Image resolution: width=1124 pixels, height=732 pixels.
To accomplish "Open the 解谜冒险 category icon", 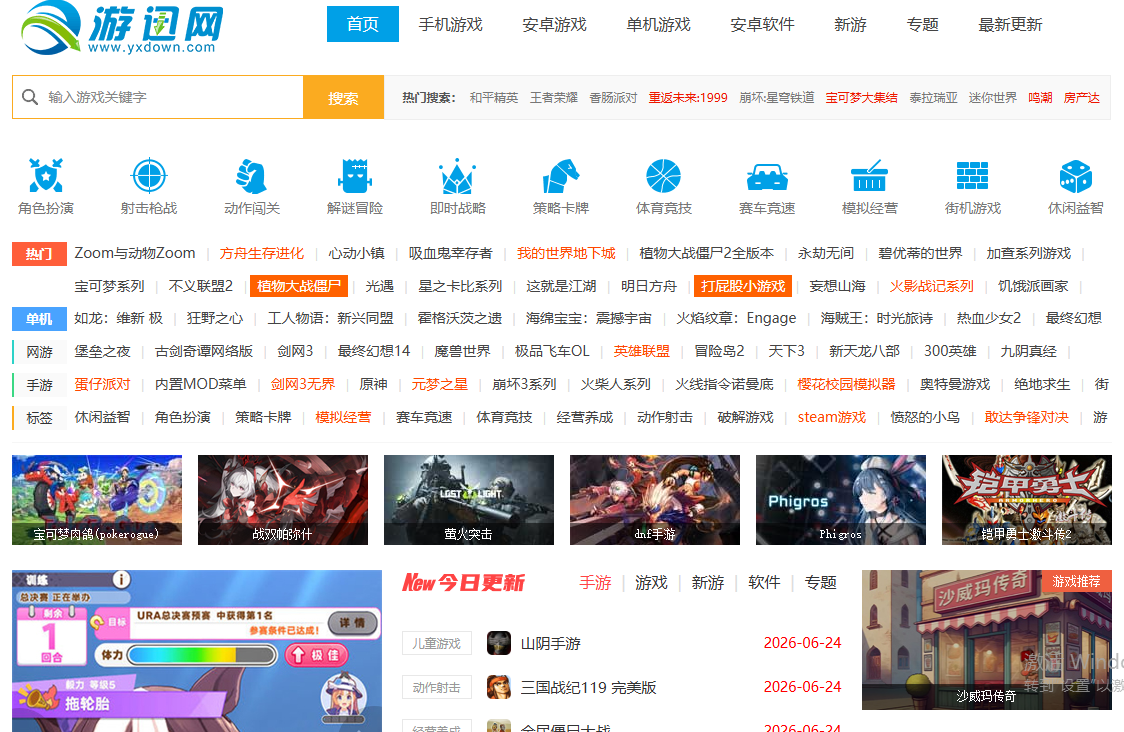I will pos(355,176).
